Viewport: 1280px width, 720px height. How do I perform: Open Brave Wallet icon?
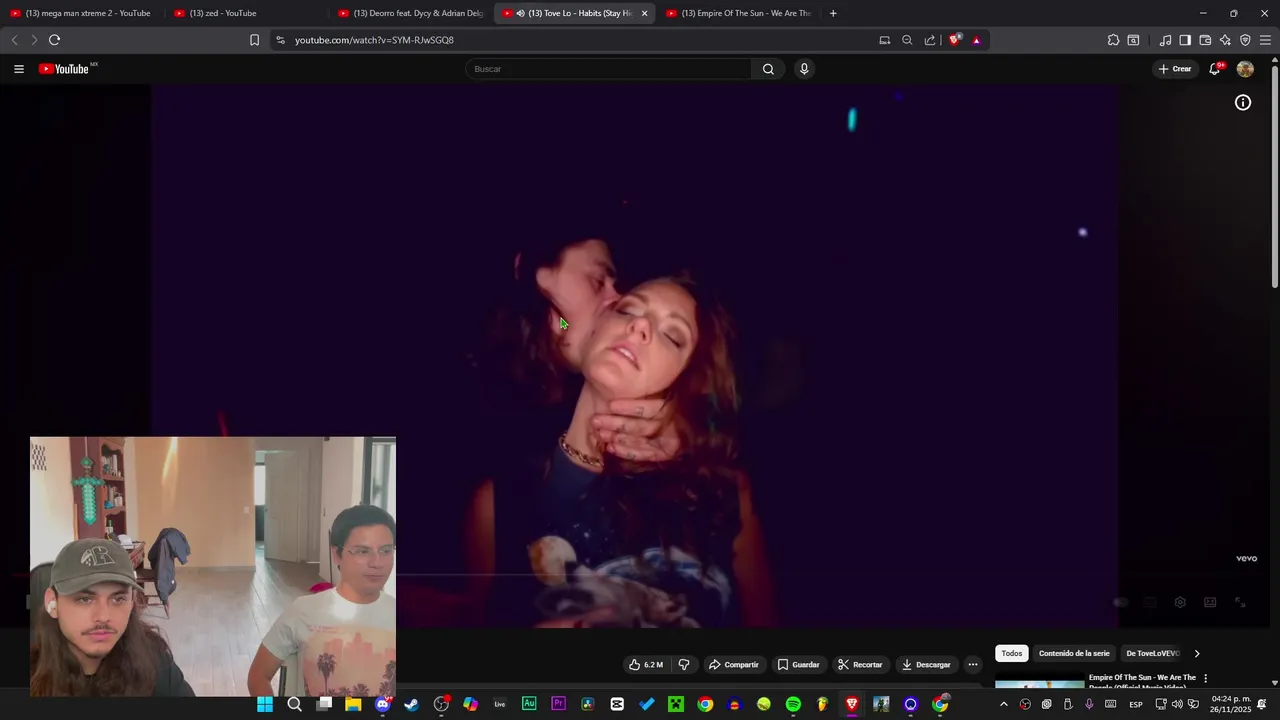1205,40
